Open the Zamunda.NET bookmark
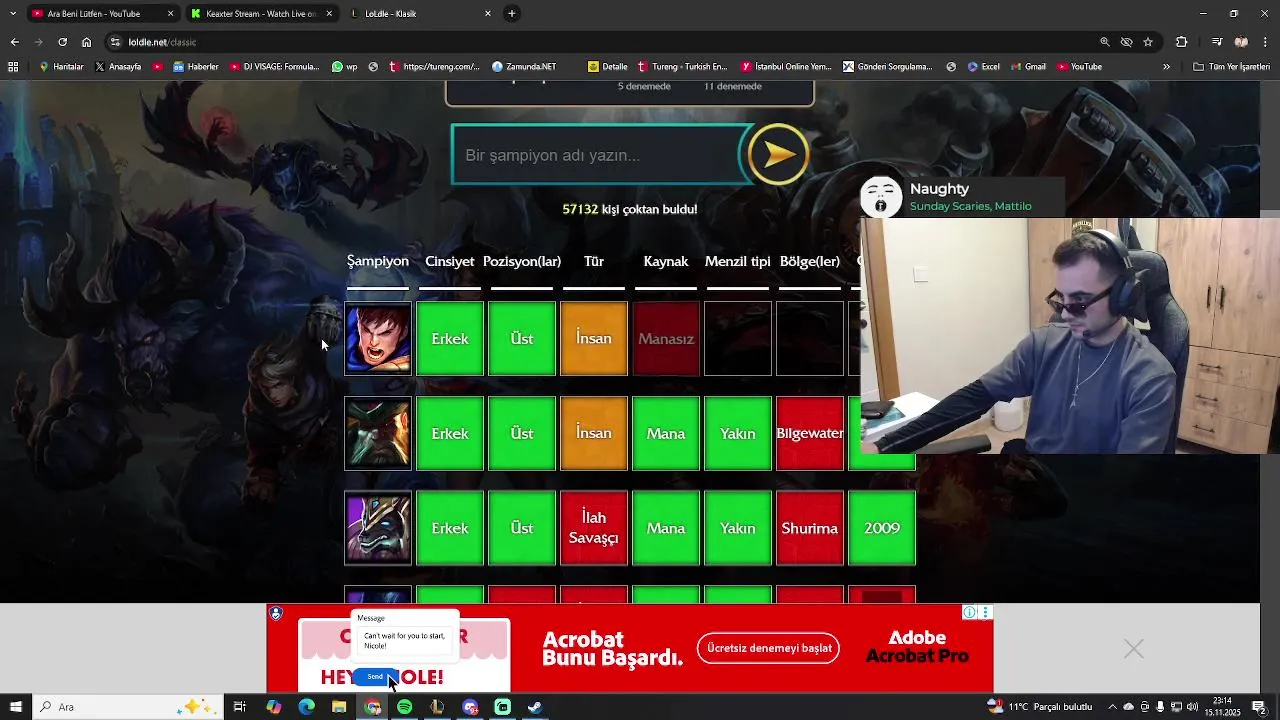The image size is (1280, 720). click(524, 67)
